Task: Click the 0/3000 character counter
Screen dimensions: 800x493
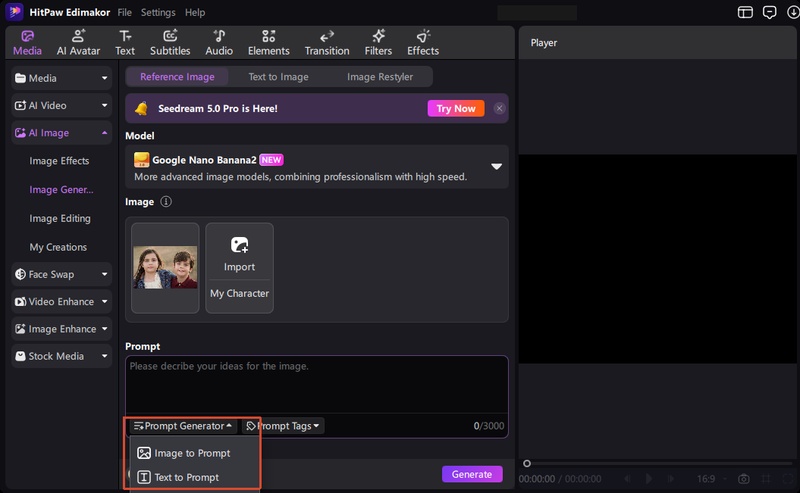Action: (488, 426)
